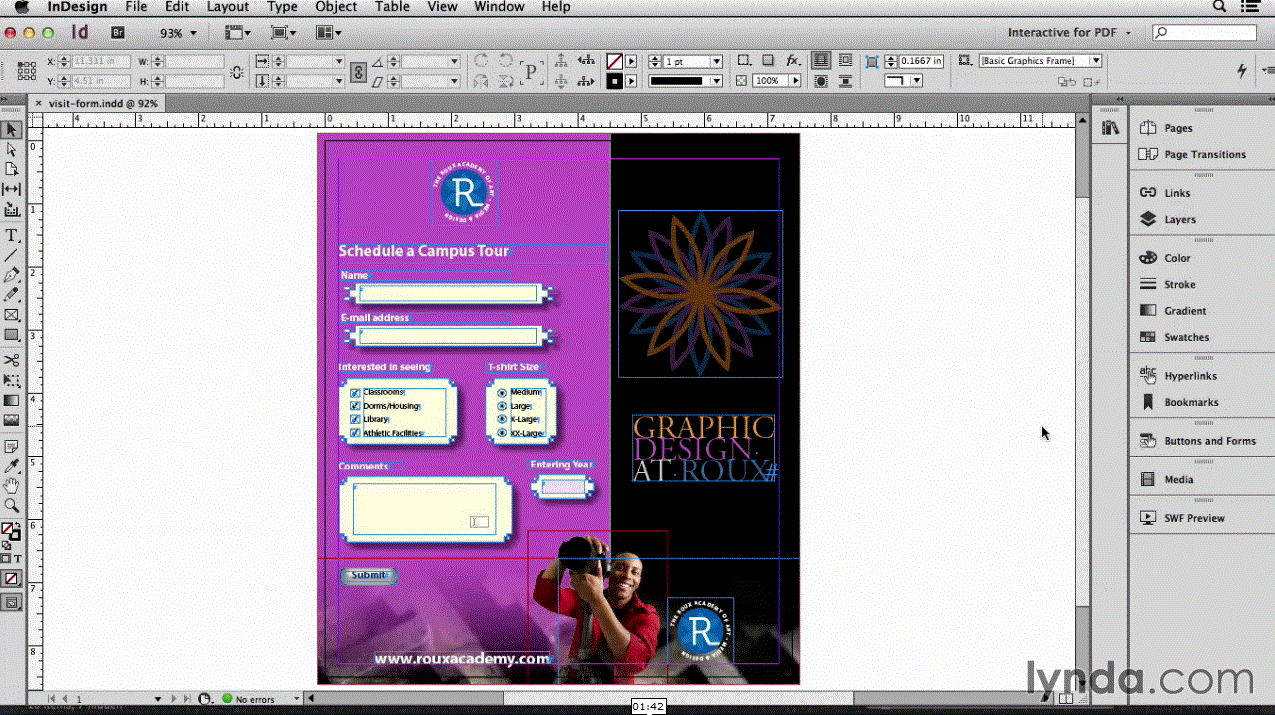
Task: Select the Gradient Swatch tool
Action: pos(12,400)
